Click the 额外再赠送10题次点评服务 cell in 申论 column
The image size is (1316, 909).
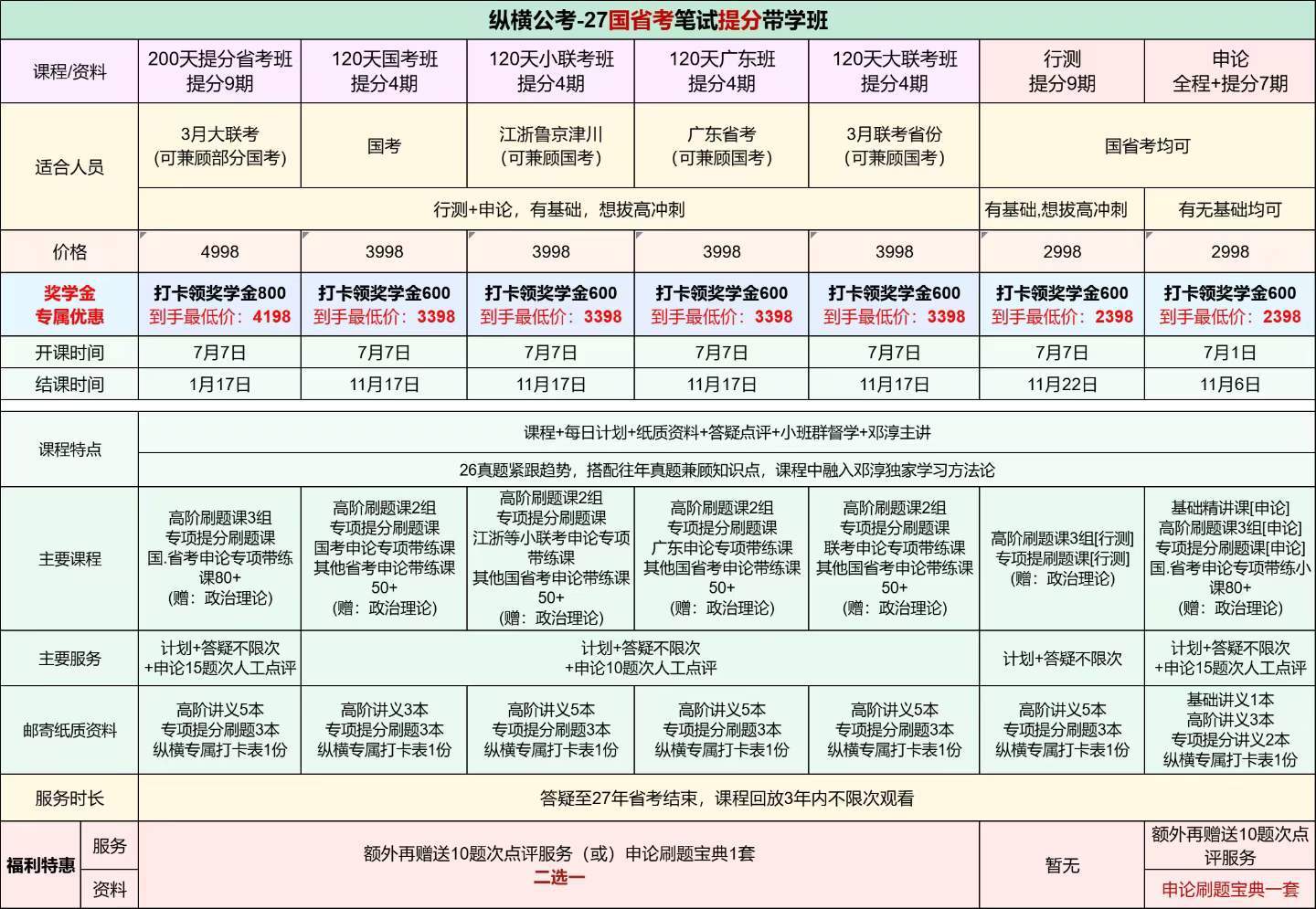coord(1230,845)
